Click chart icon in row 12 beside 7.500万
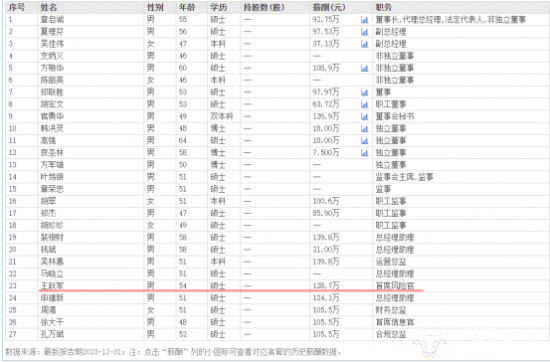The width and height of the screenshot is (550, 362). pos(364,153)
